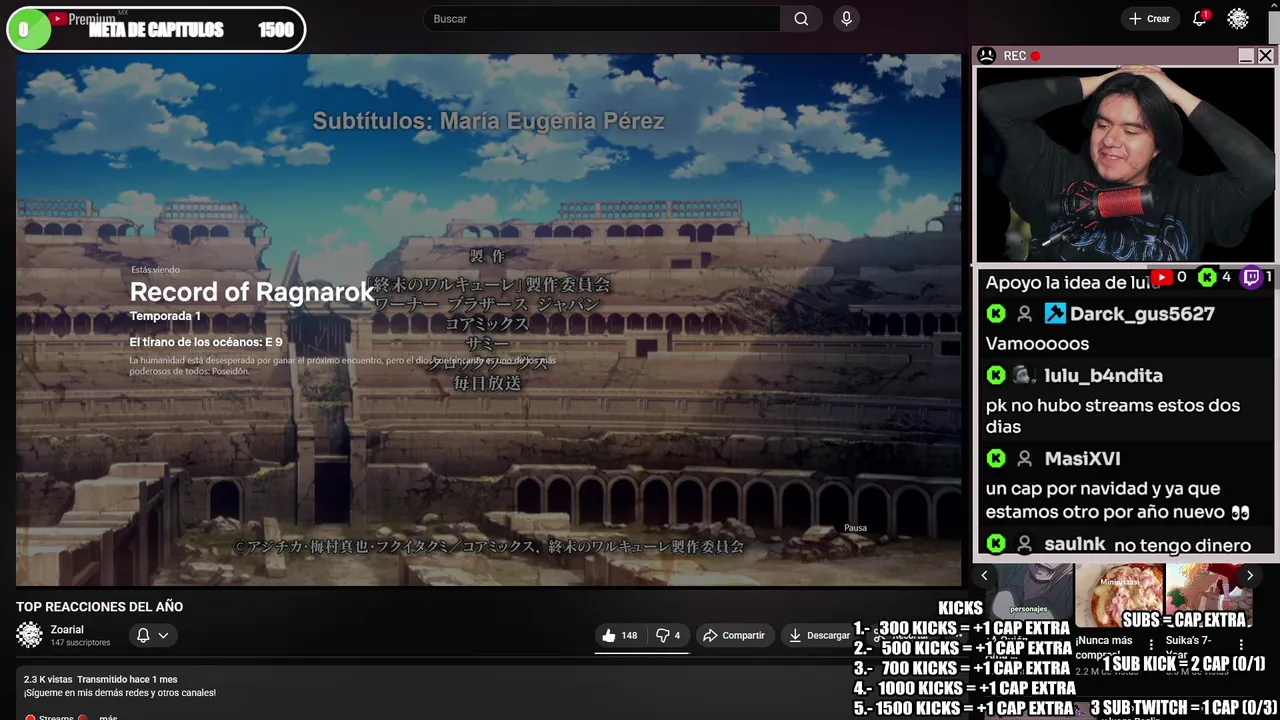Expand the subscription bell notification dropdown
Viewport: 1280px width, 720px height.
click(152, 635)
